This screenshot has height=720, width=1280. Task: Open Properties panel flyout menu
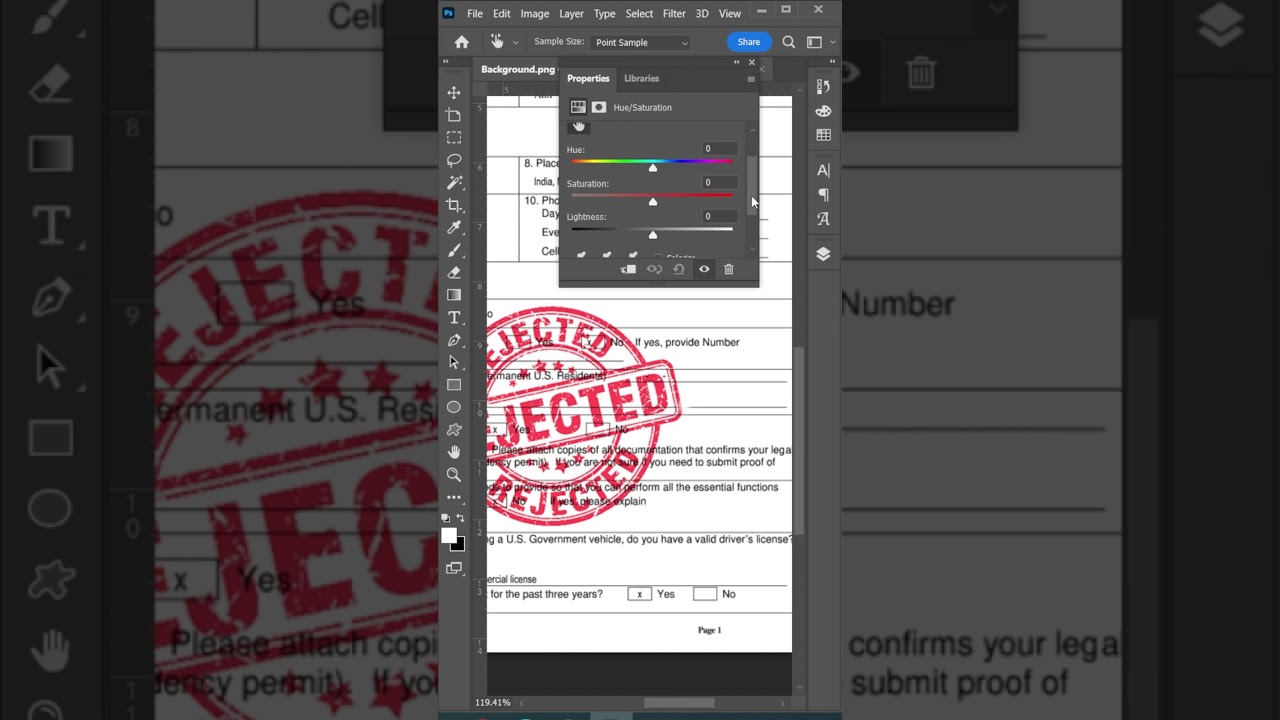tap(750, 79)
